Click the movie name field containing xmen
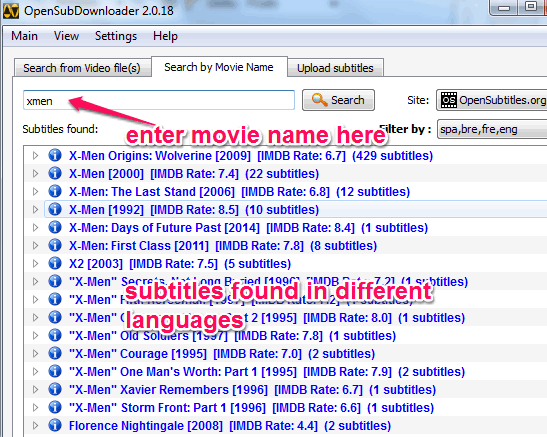 [159, 100]
